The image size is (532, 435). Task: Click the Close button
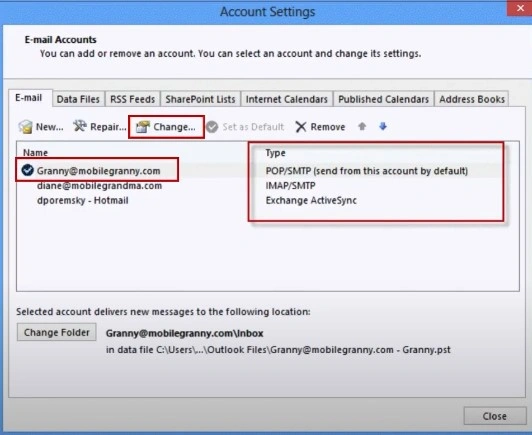coord(495,416)
